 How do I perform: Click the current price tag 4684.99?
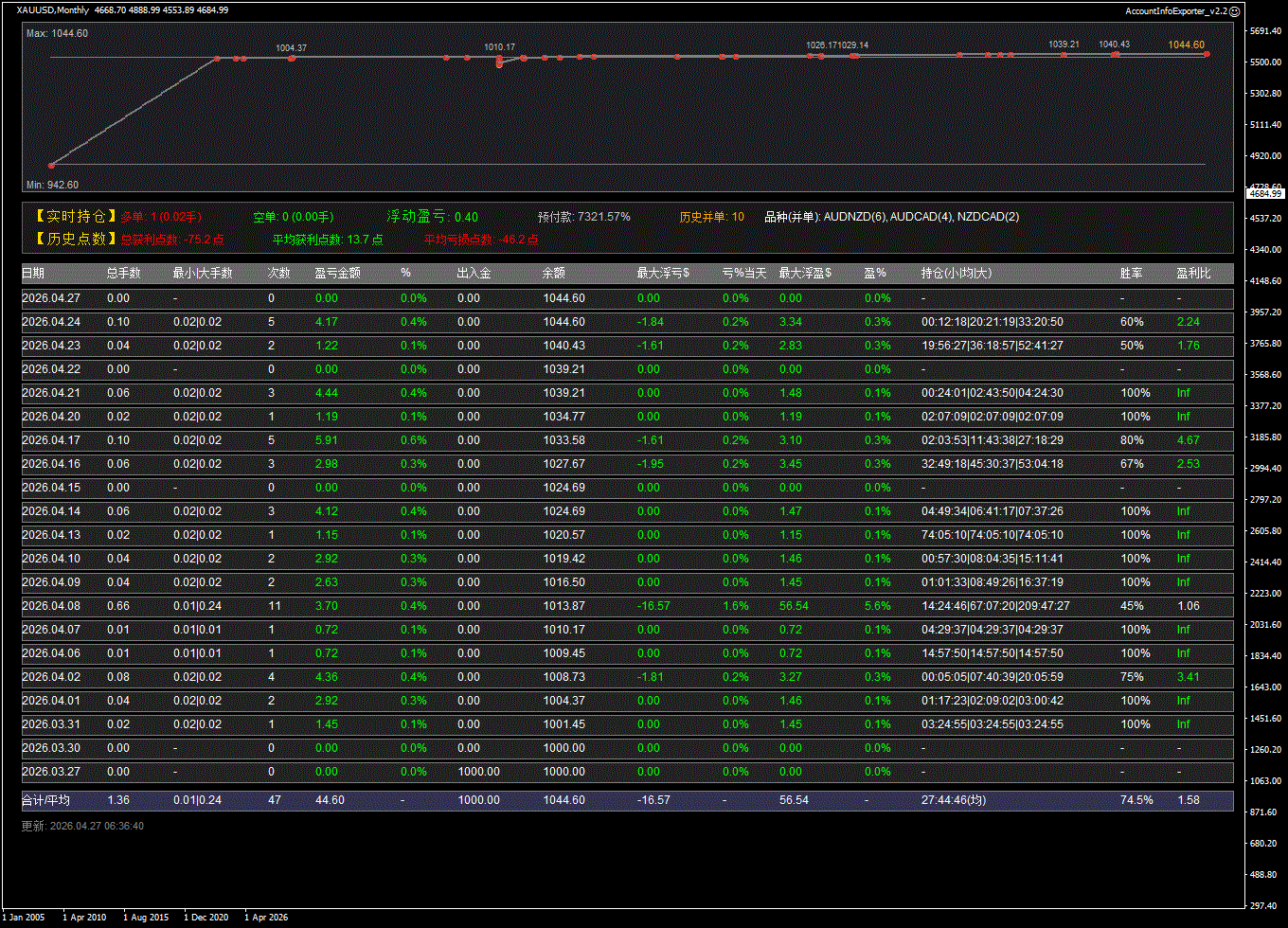[1265, 193]
